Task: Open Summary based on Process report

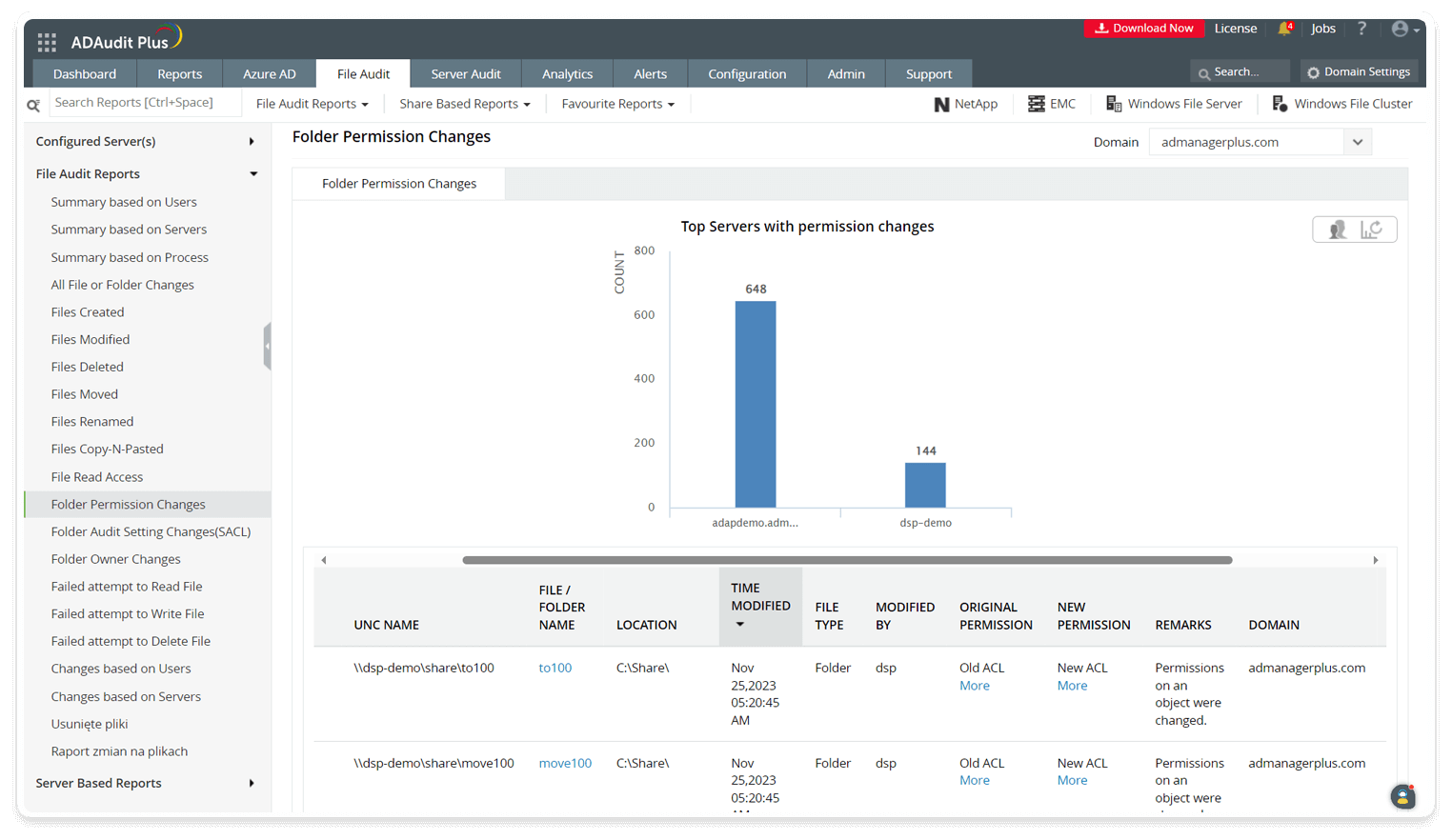Action: pos(130,257)
